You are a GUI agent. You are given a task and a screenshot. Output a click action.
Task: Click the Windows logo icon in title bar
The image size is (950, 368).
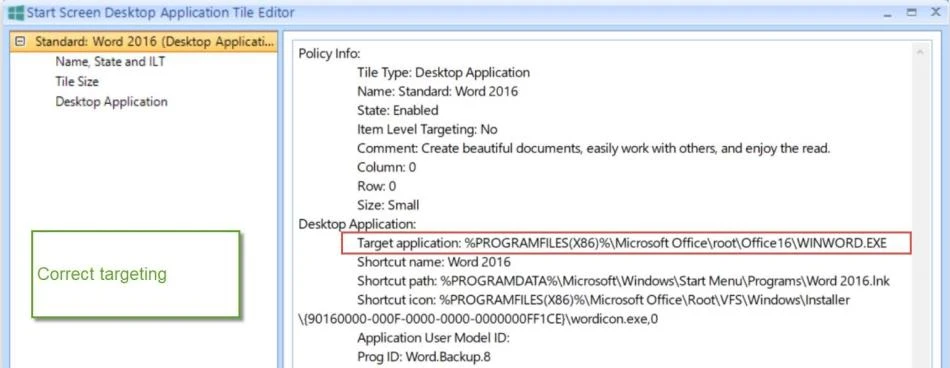point(16,12)
